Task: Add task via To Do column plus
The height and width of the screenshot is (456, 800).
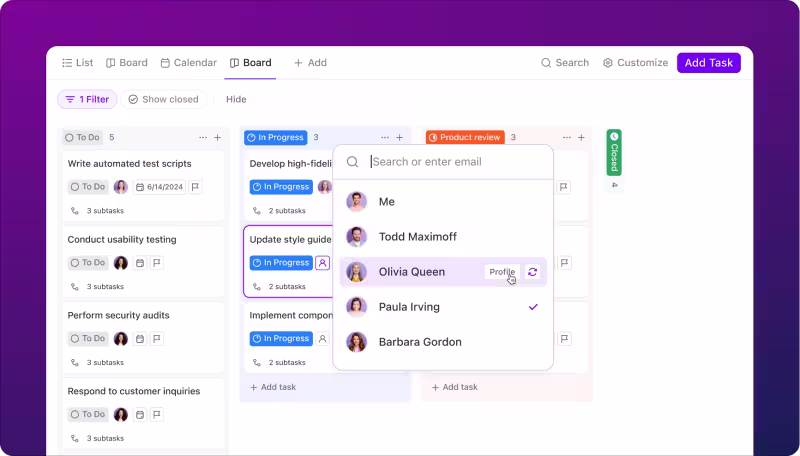Action: 217,138
